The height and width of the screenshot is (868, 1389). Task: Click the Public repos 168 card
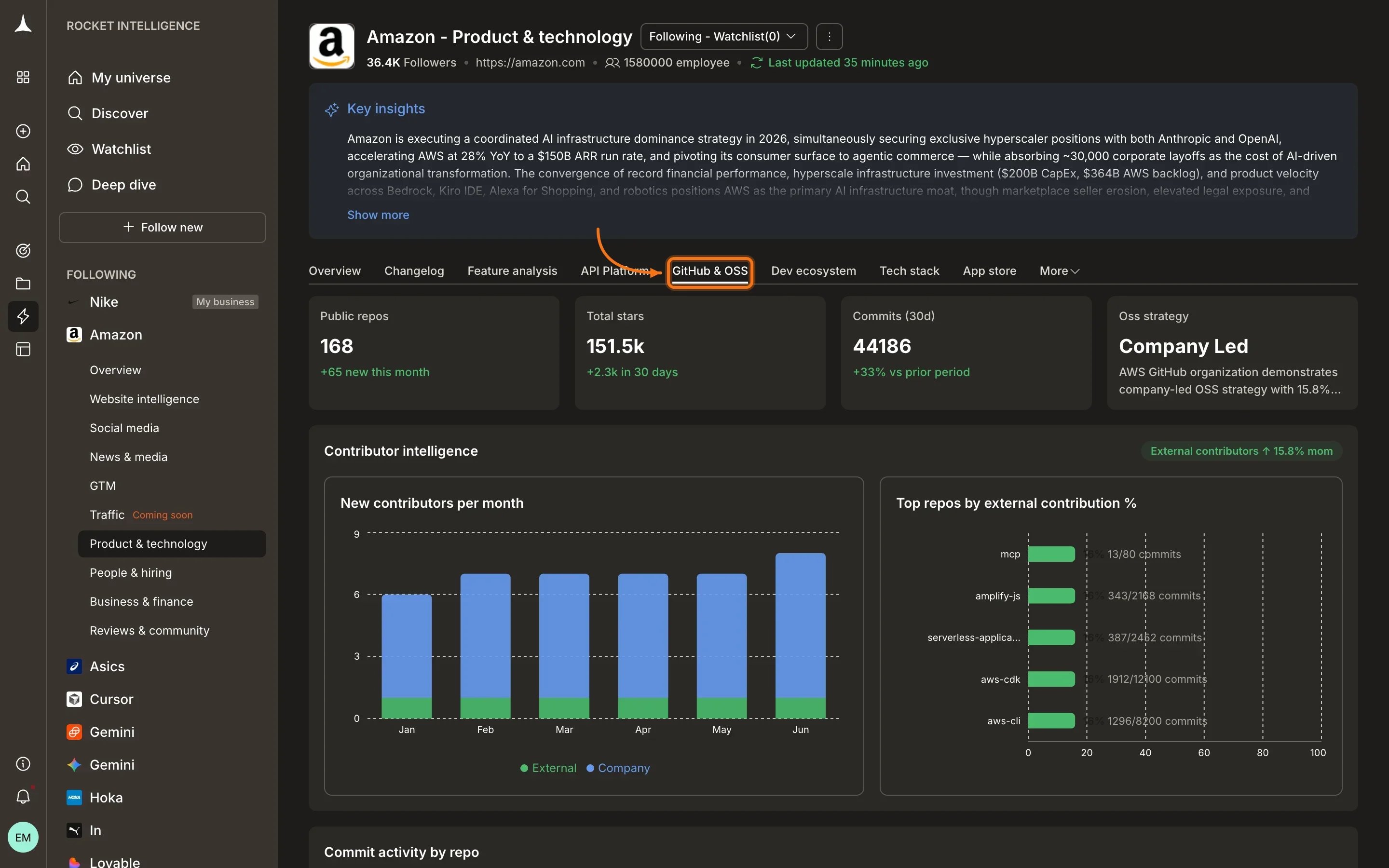[x=434, y=353]
